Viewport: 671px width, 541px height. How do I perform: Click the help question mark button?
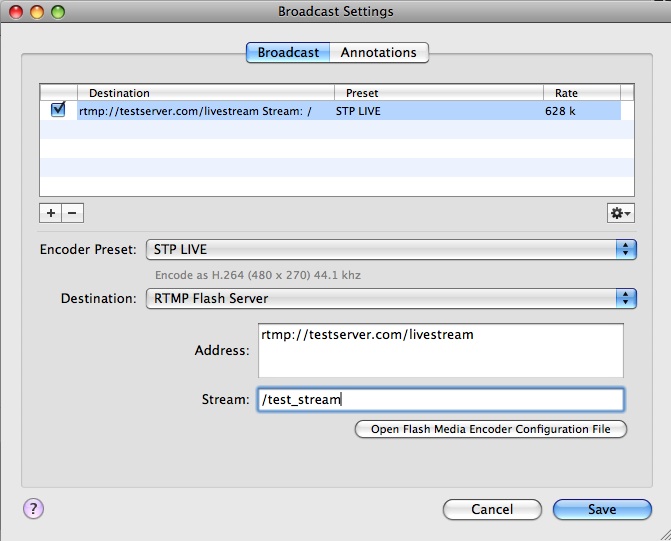tap(32, 508)
